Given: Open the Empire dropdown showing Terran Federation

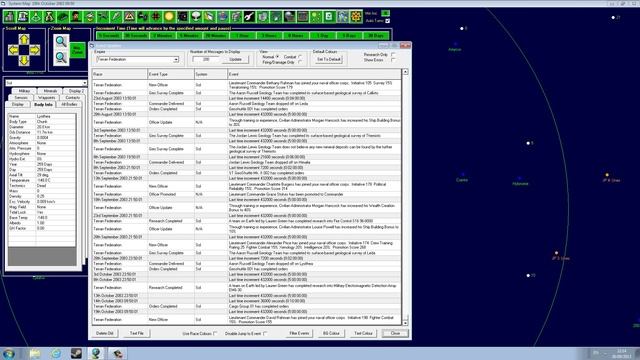Looking at the screenshot, I should pos(137,60).
